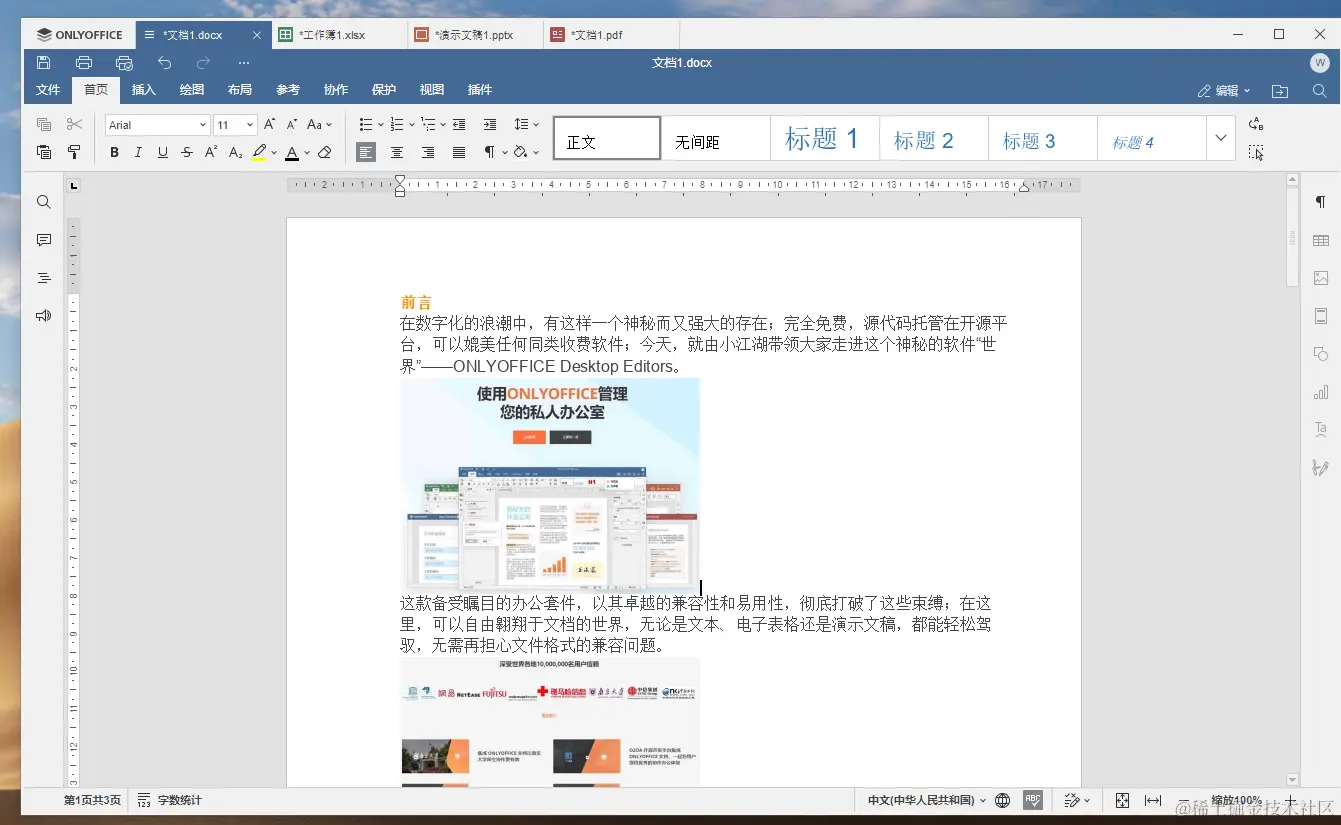Increase the paragraph indent
This screenshot has height=825, width=1341.
(490, 125)
